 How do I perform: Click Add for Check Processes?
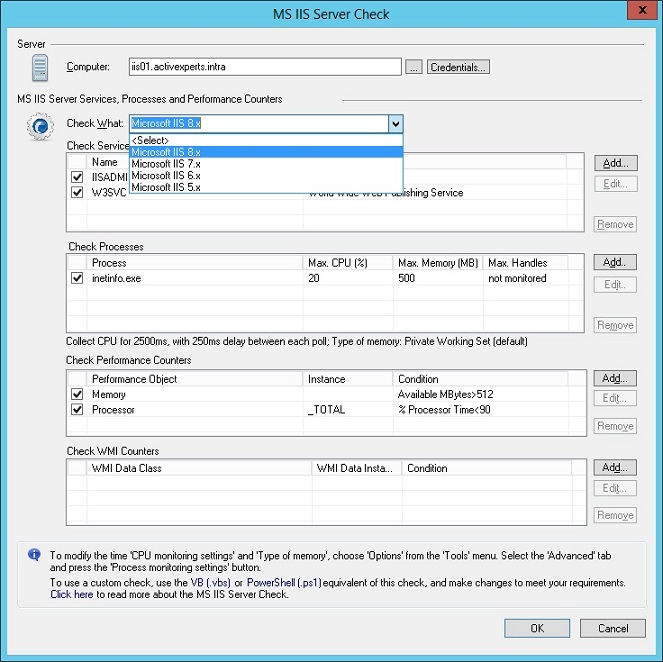[615, 262]
